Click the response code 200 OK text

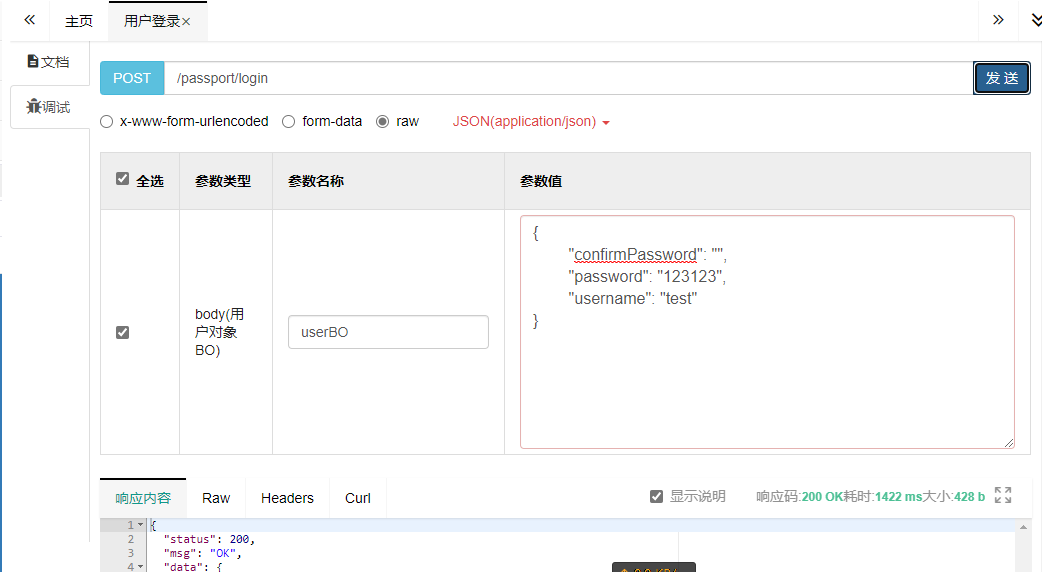[x=822, y=497]
